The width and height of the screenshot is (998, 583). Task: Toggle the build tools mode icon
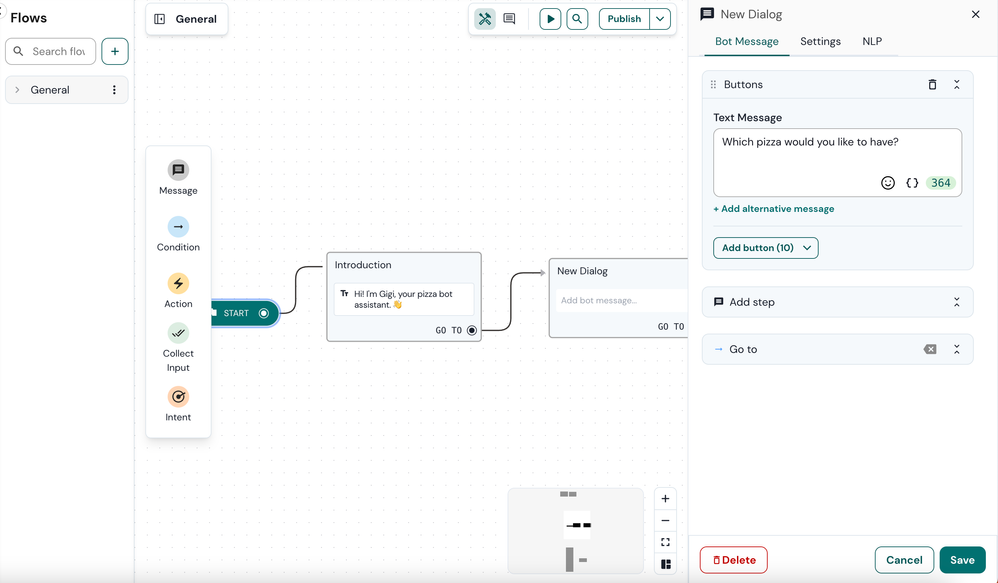tap(485, 19)
